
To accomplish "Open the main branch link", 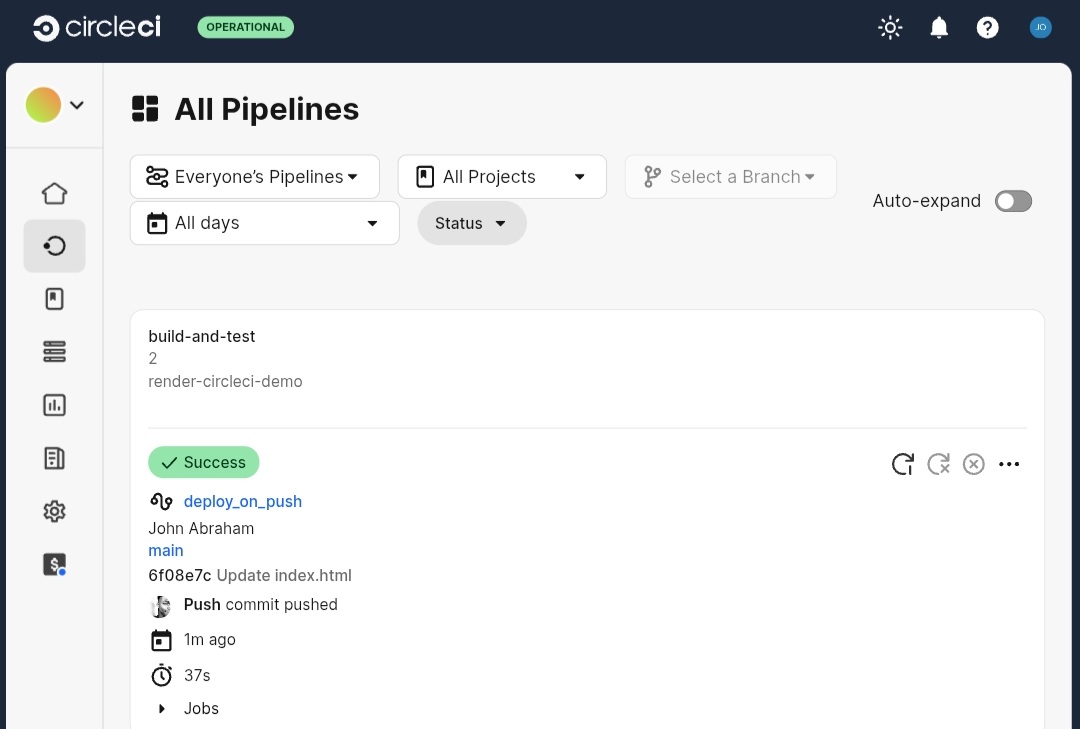I will pos(166,550).
